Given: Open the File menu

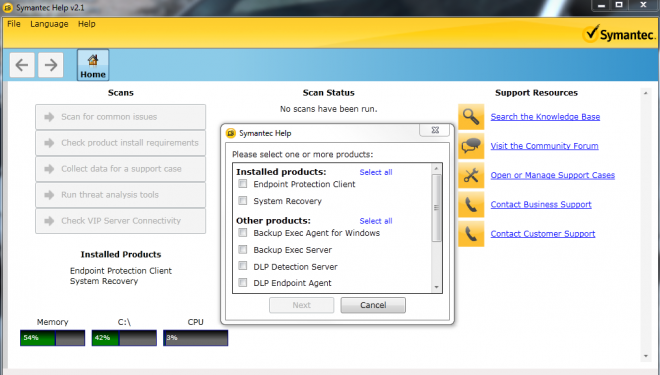Looking at the screenshot, I should (13, 24).
